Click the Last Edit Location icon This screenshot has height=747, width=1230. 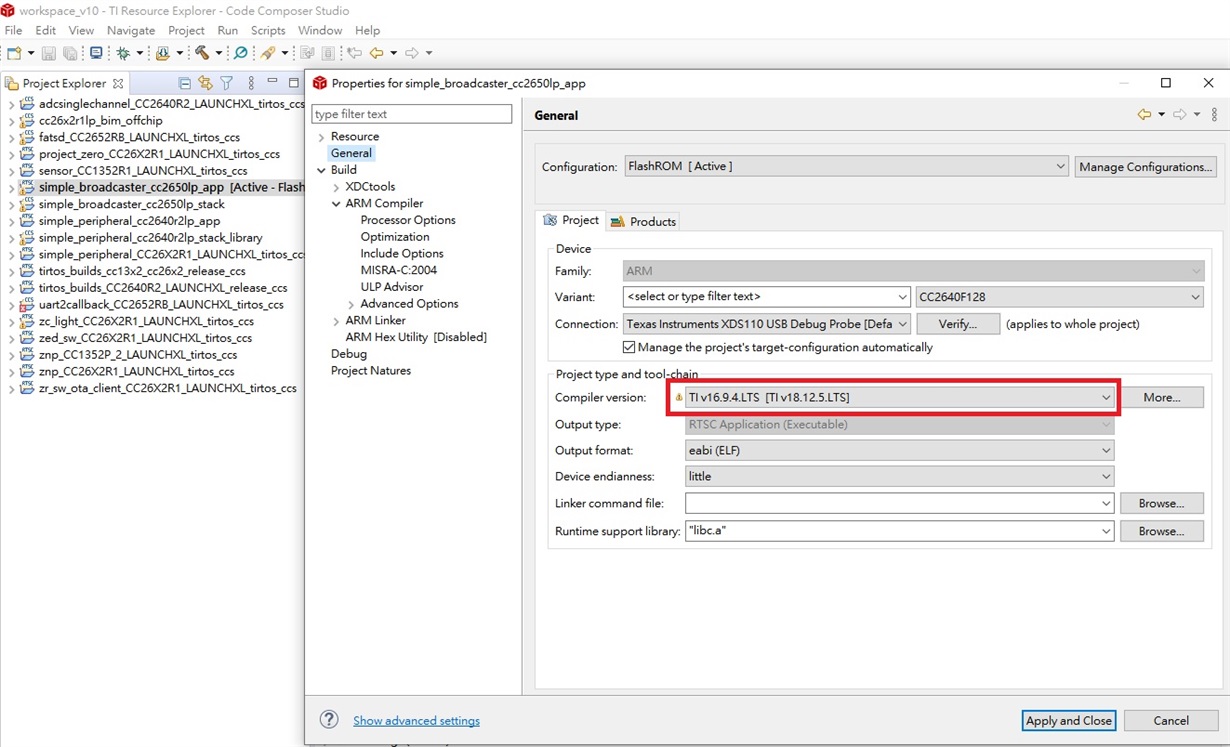(x=354, y=53)
